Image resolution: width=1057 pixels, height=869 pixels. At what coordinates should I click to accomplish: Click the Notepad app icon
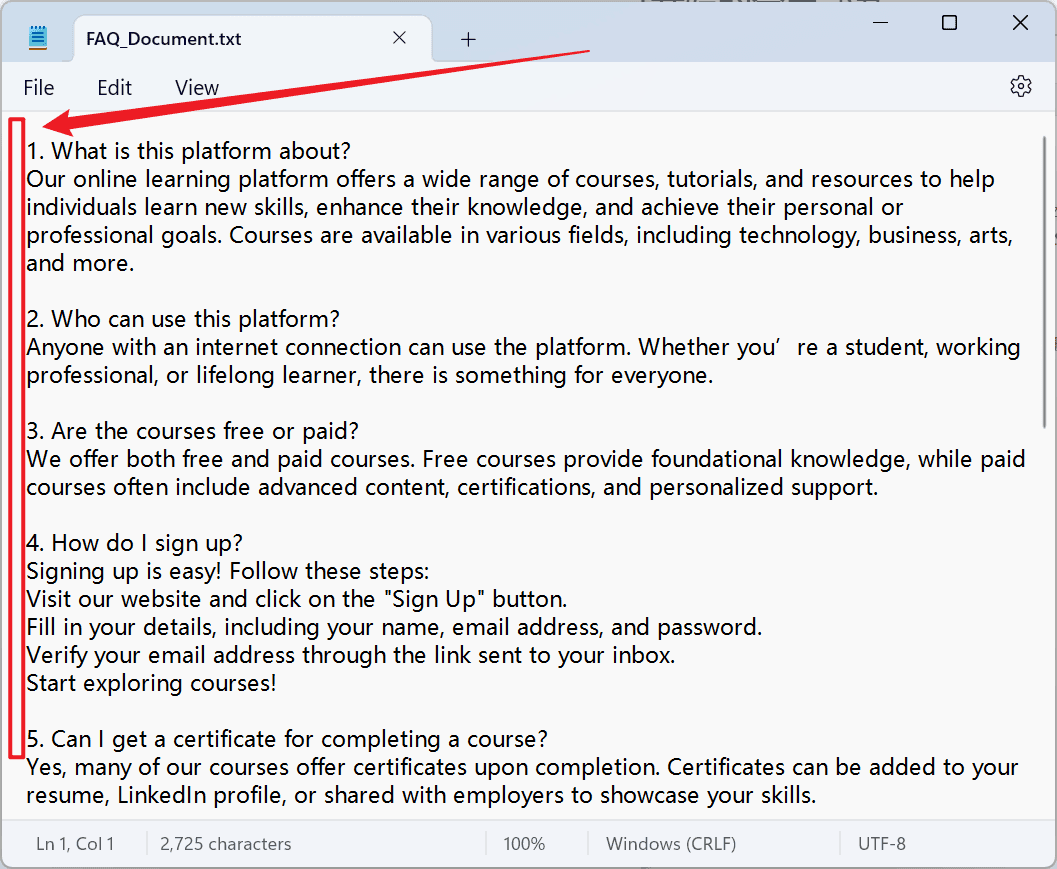tap(38, 38)
